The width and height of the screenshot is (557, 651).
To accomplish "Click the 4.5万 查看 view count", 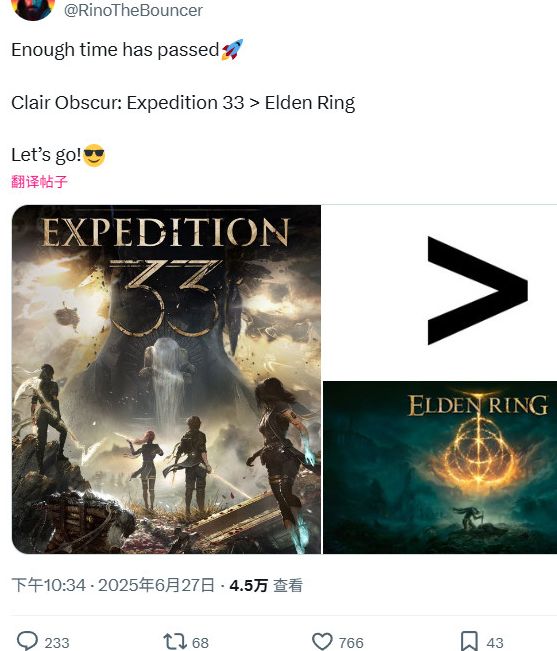I will 266,585.
